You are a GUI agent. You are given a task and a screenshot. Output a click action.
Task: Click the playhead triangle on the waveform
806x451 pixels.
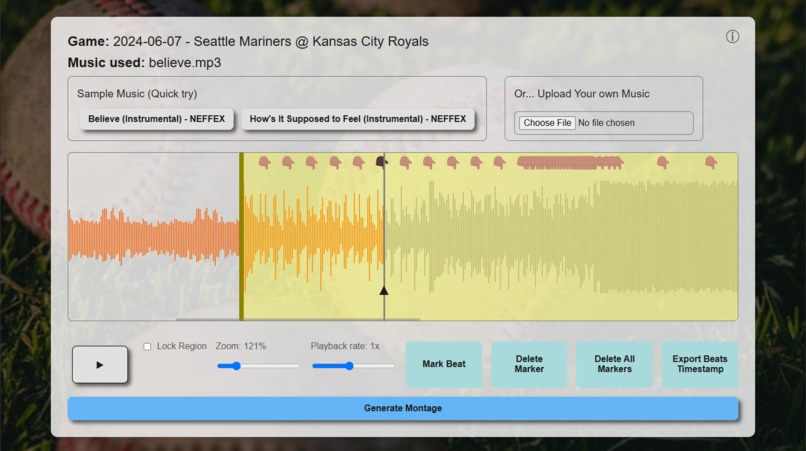383,291
